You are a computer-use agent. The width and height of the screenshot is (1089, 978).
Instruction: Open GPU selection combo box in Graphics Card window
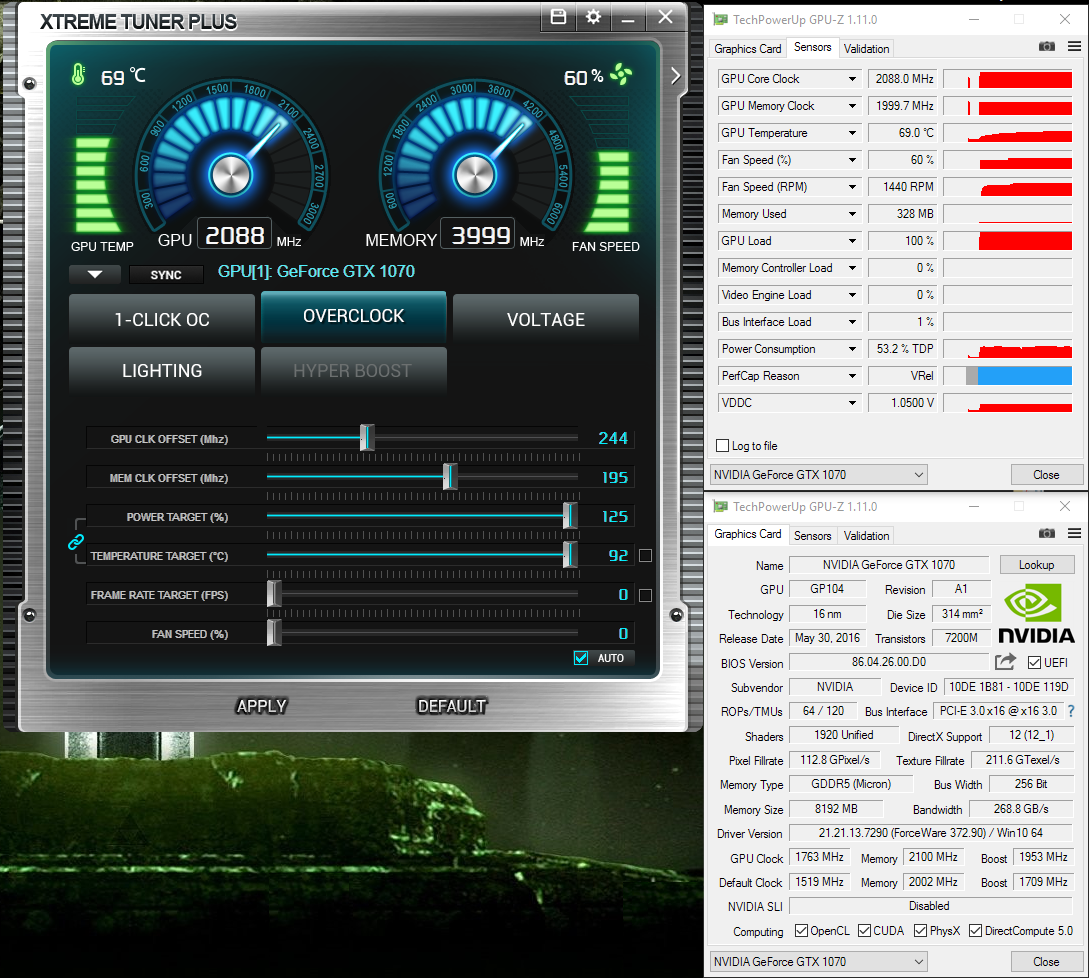819,962
